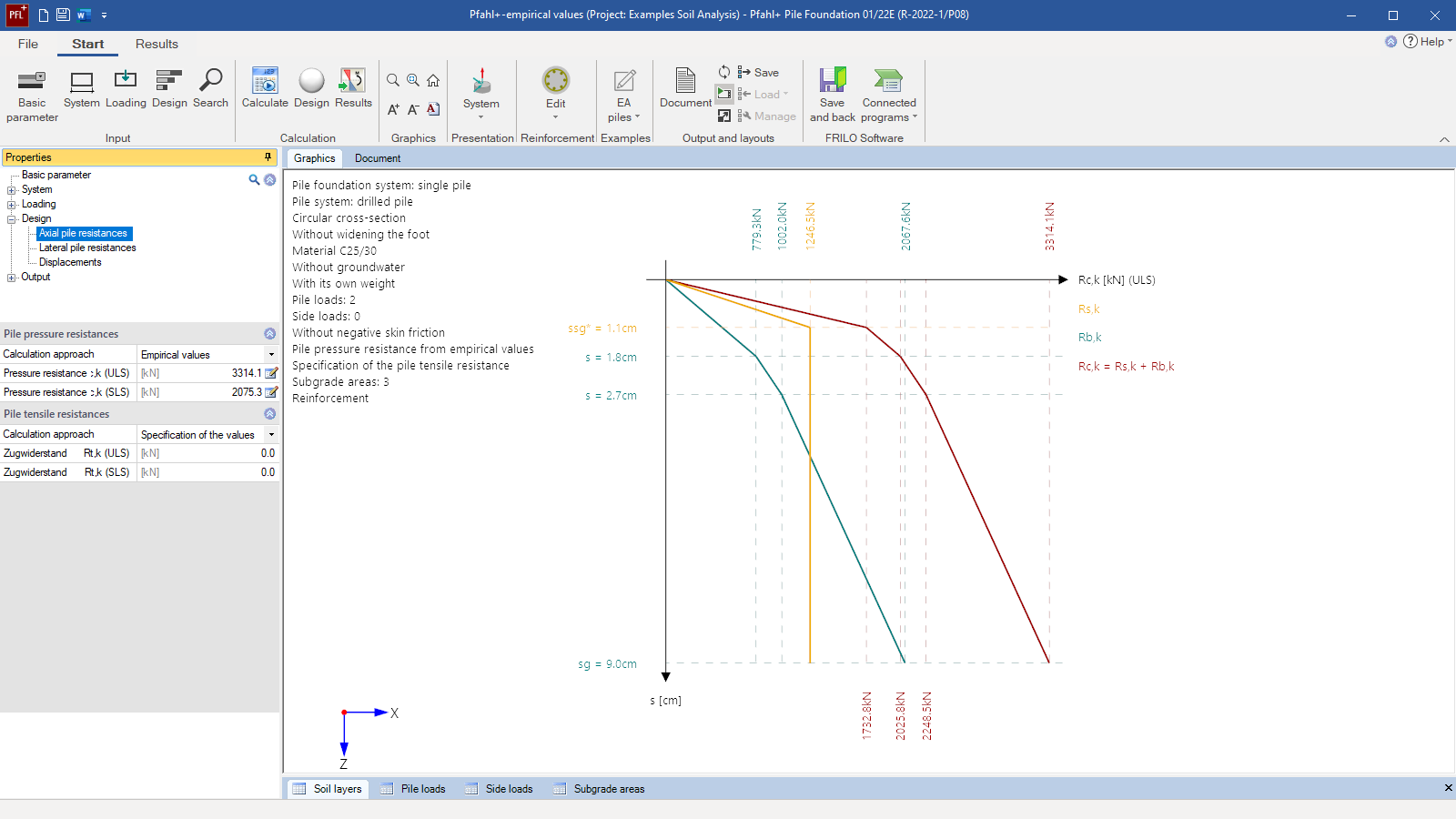Select Displacements tree item
Viewport: 1456px width, 819px height.
click(70, 262)
